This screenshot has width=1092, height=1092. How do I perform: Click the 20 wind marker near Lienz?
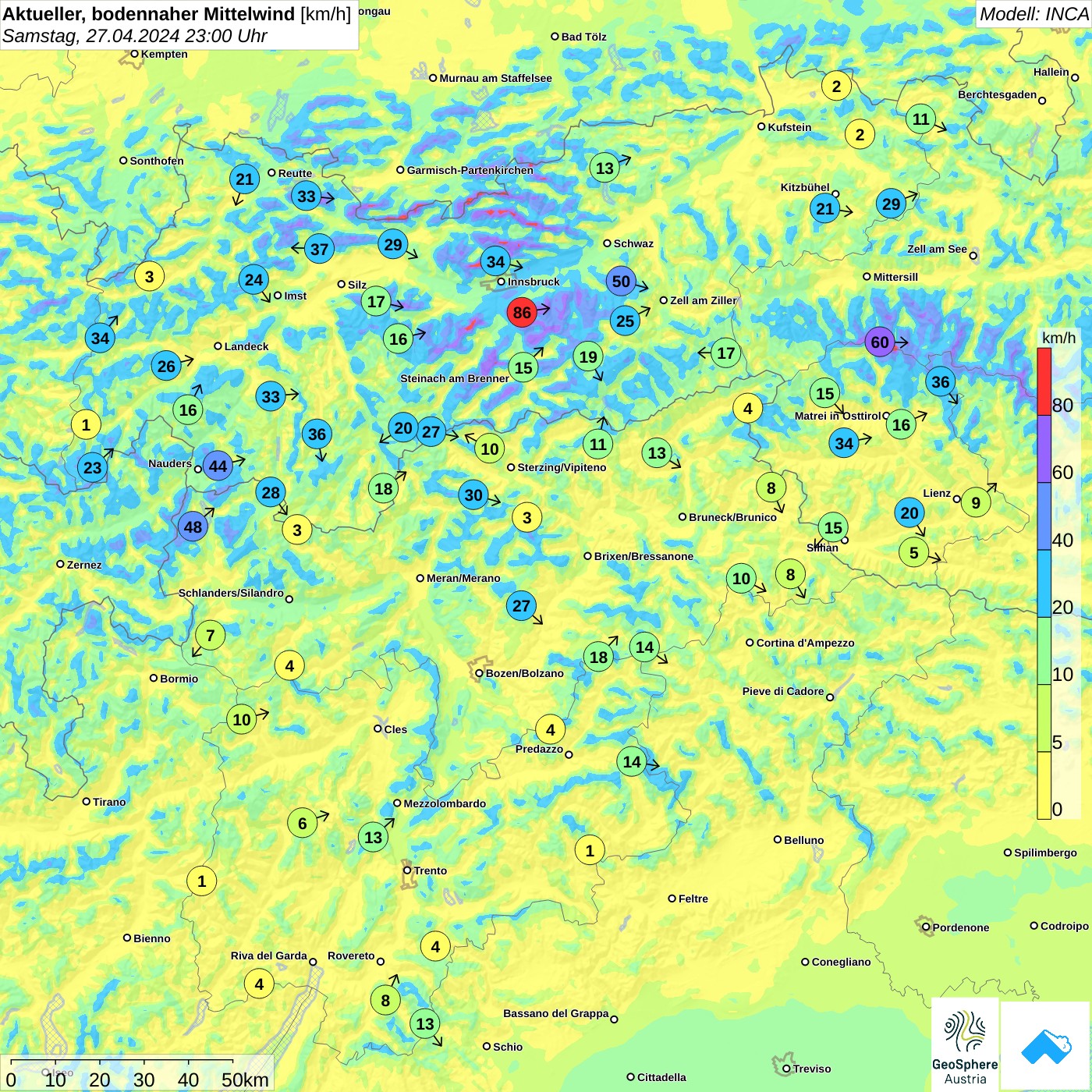(x=909, y=512)
